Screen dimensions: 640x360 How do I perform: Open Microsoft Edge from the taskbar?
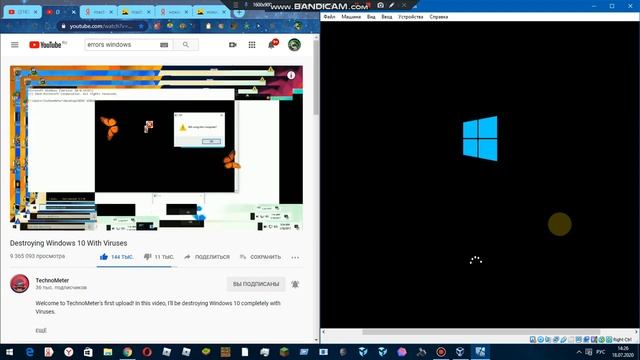(x=29, y=352)
